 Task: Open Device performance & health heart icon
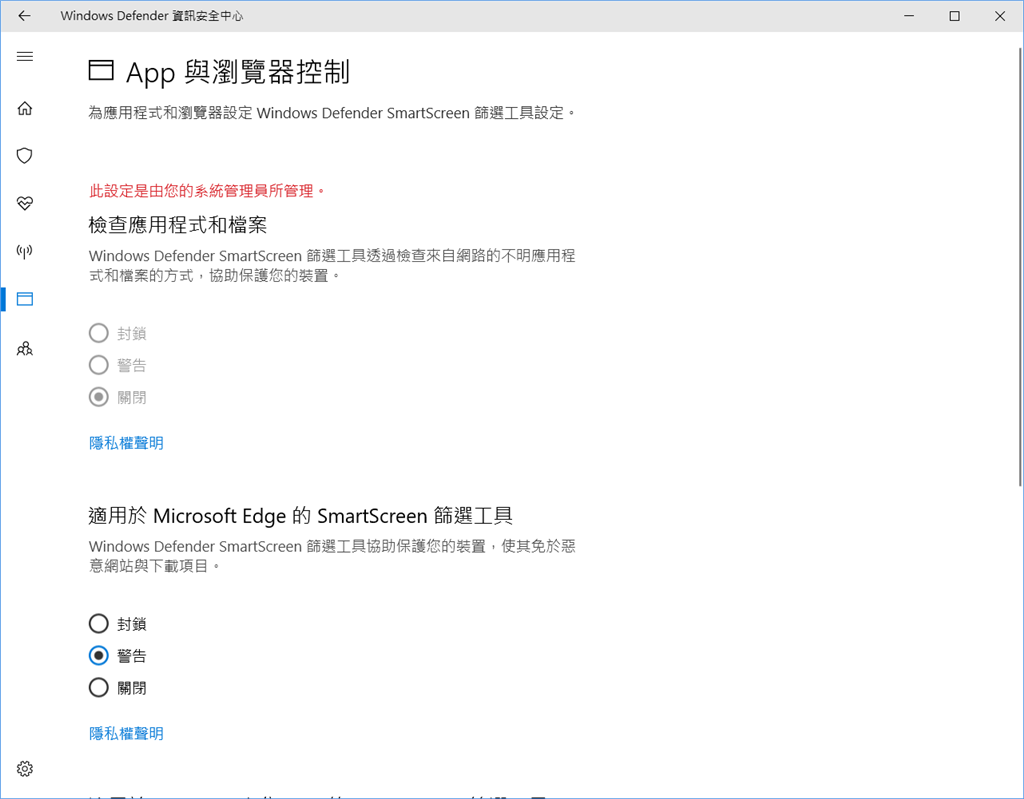point(25,203)
